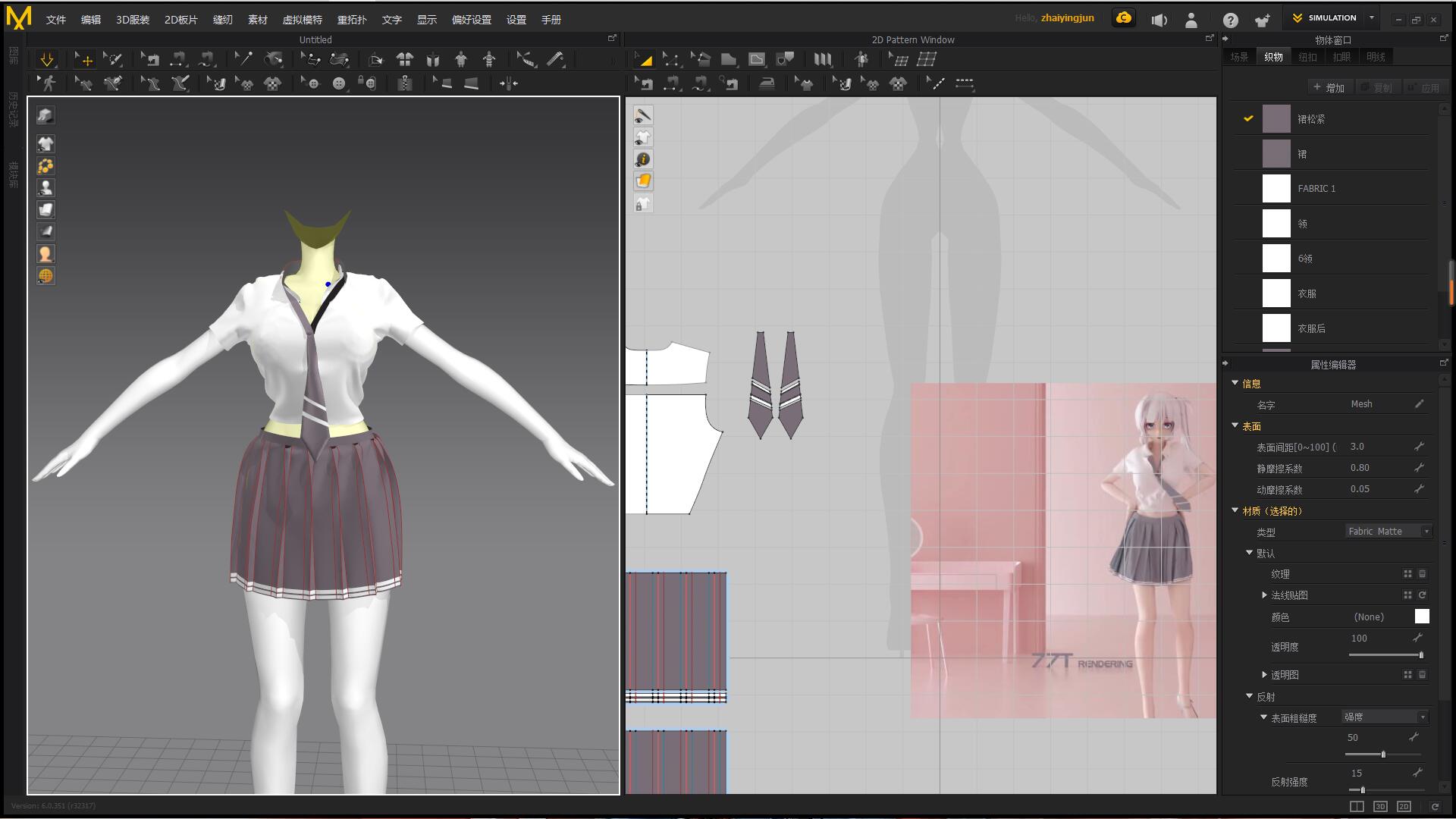
Task: Click the steam iron tool in 2D toolbar
Action: click(767, 83)
